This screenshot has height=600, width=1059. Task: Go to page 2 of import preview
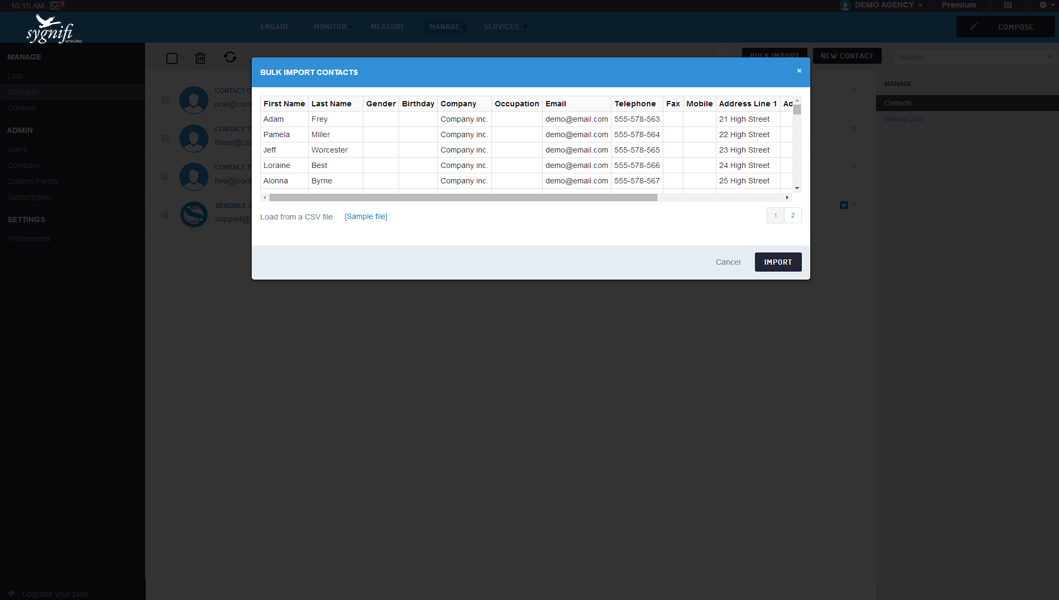pyautogui.click(x=793, y=216)
